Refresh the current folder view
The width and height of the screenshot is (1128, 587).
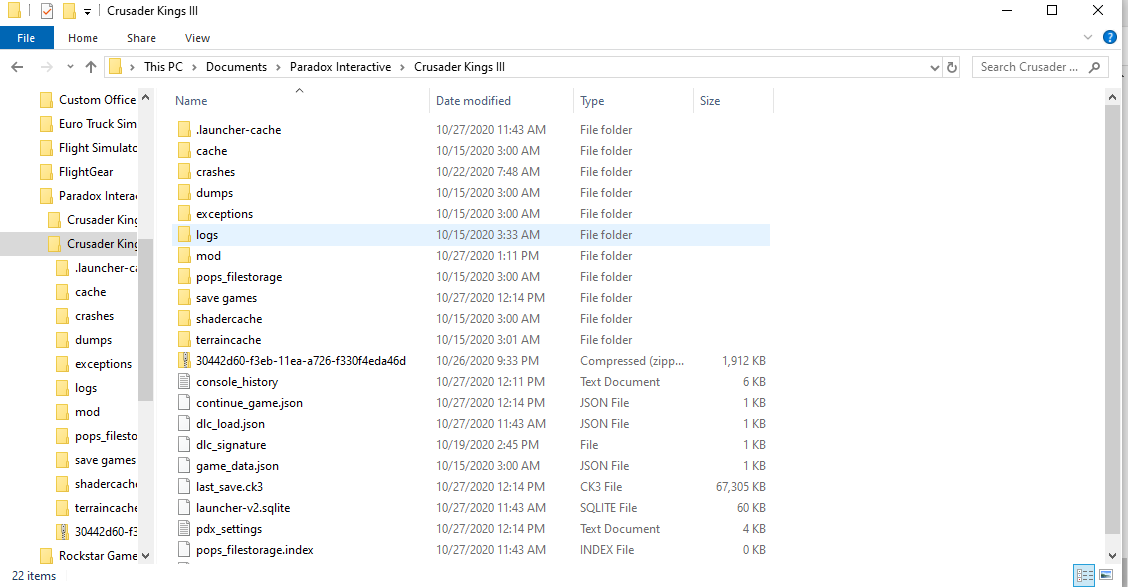[952, 67]
